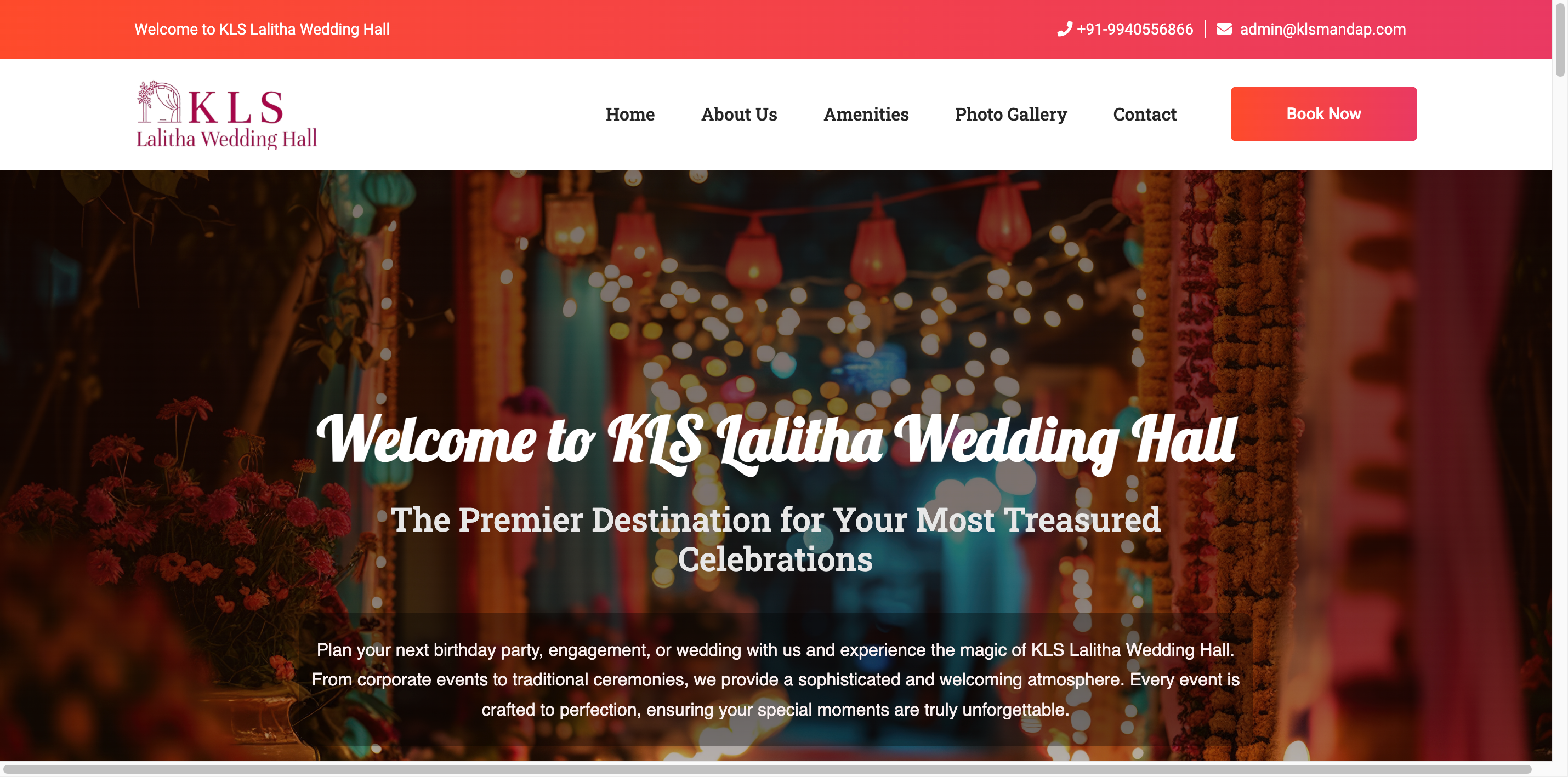Screen dimensions: 1568x777
Task: Click the admin@klsmandap.com email link
Action: tap(1322, 29)
